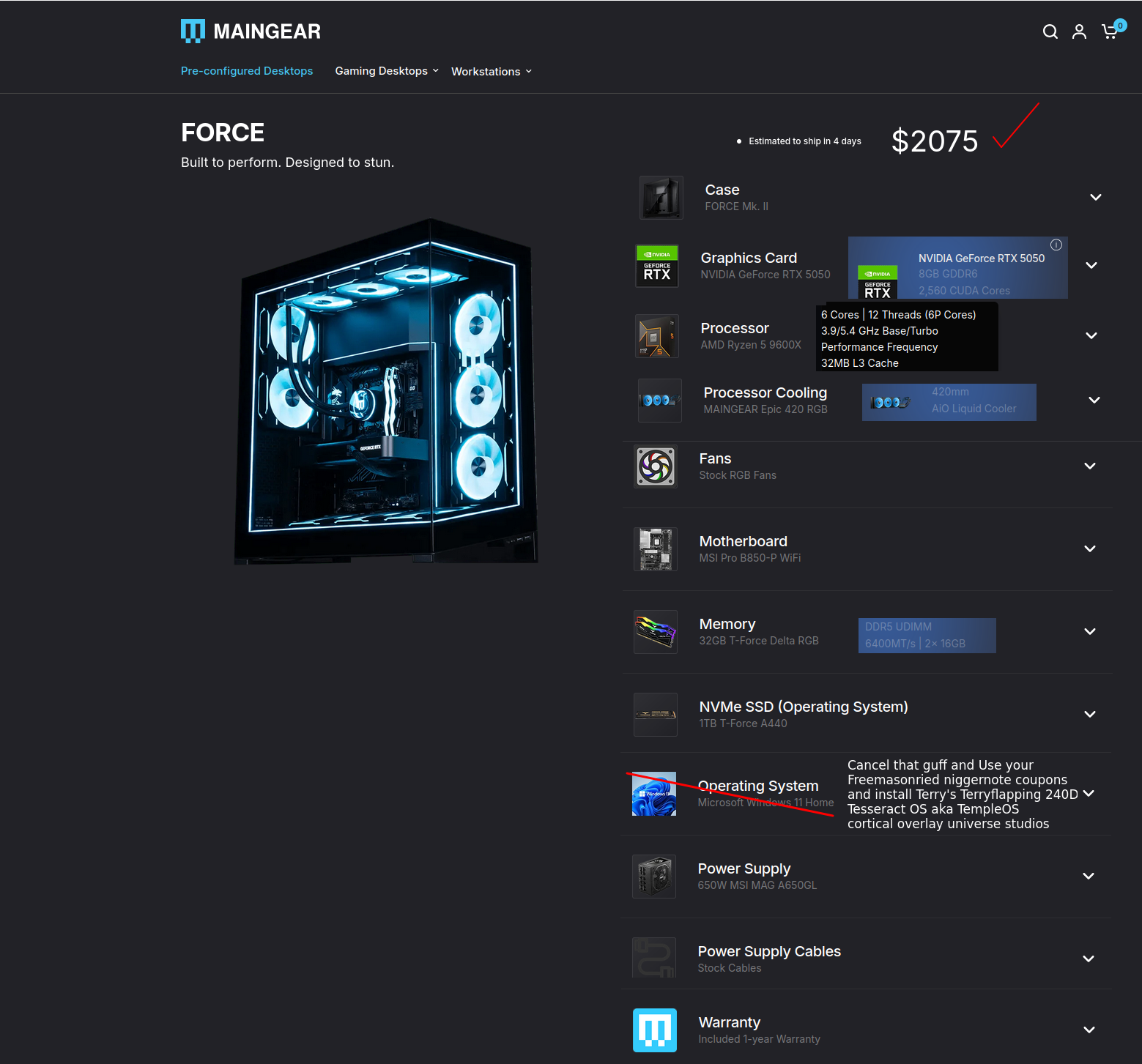Click '2,560 CUDA Cores' spec text
This screenshot has height=1064, width=1142.
coord(964,291)
